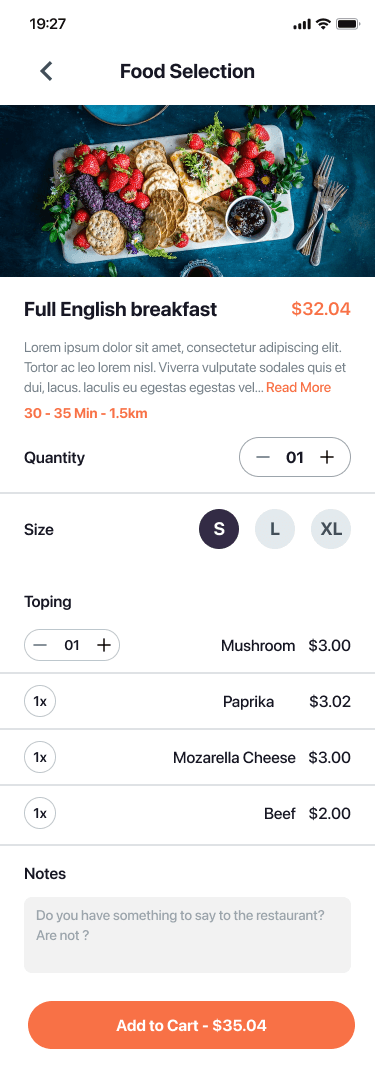Toggle the 1x Beef topping

pos(40,814)
